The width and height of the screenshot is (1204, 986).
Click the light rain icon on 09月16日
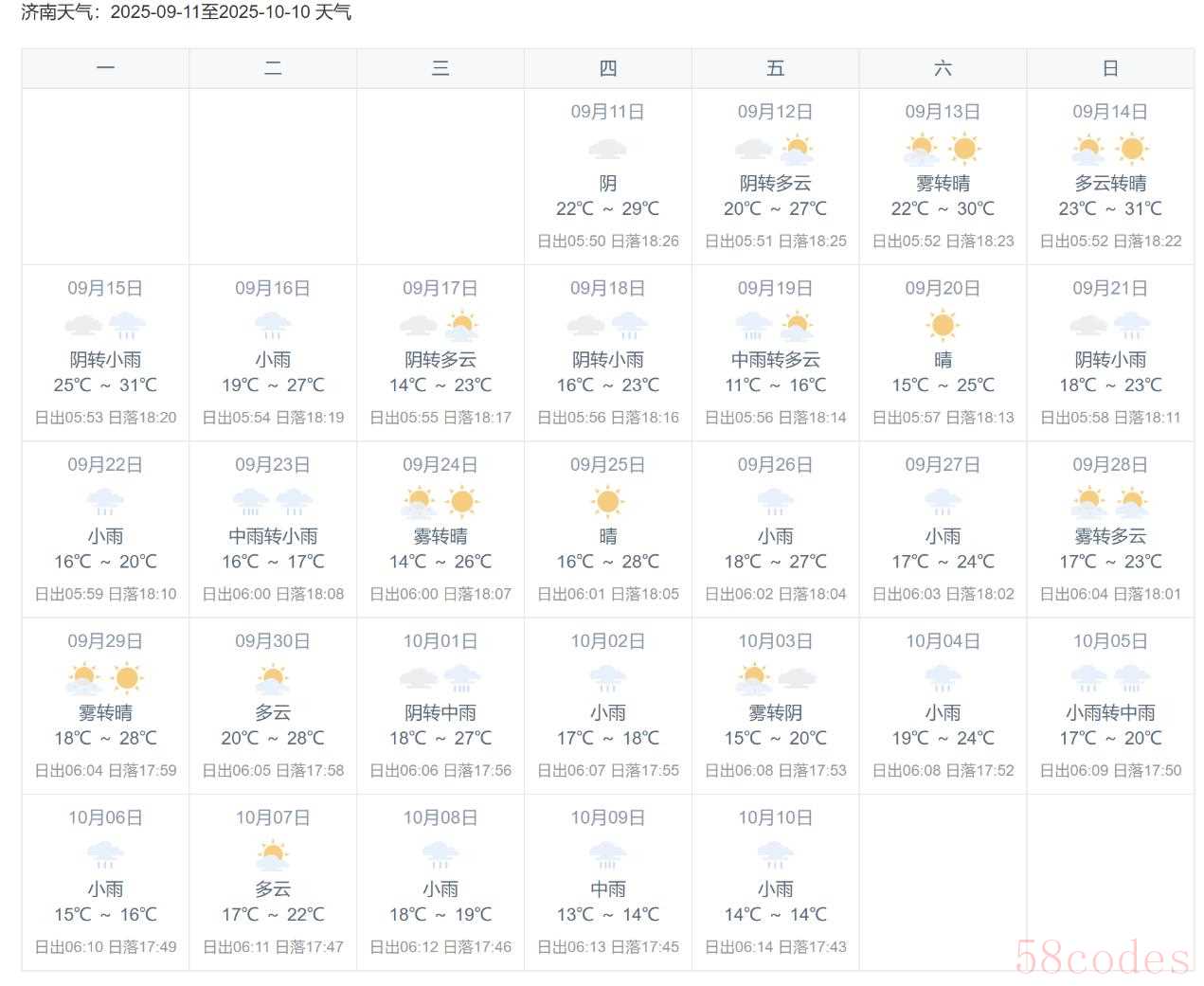tap(273, 326)
